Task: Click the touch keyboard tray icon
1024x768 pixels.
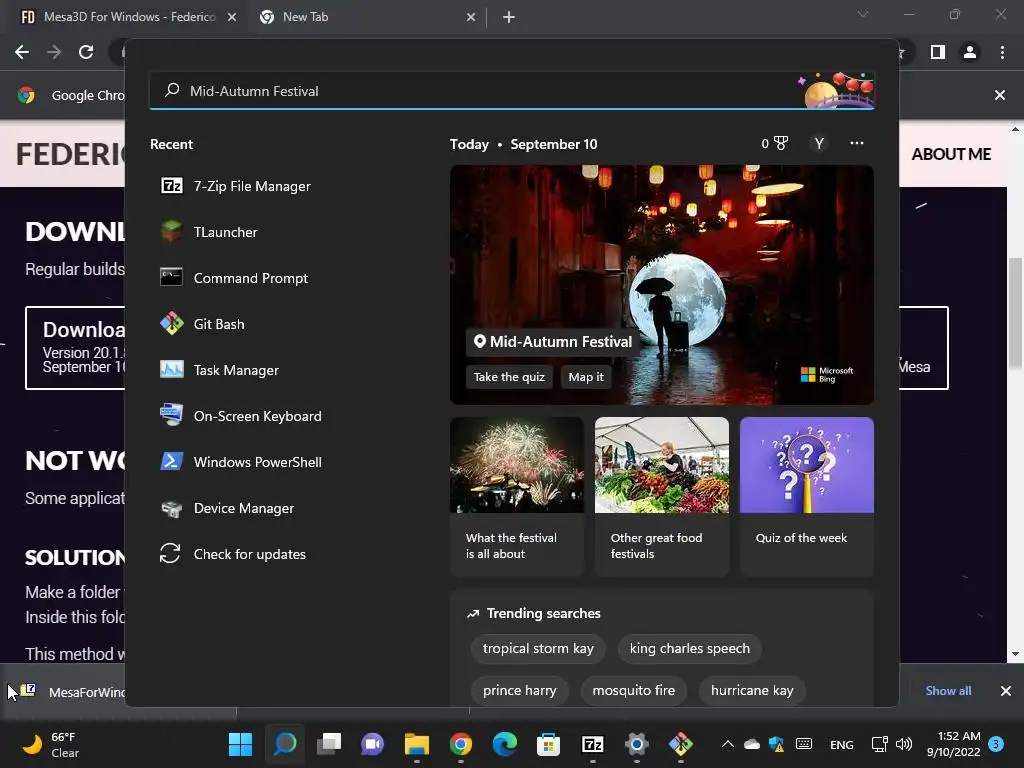Action: [804, 744]
